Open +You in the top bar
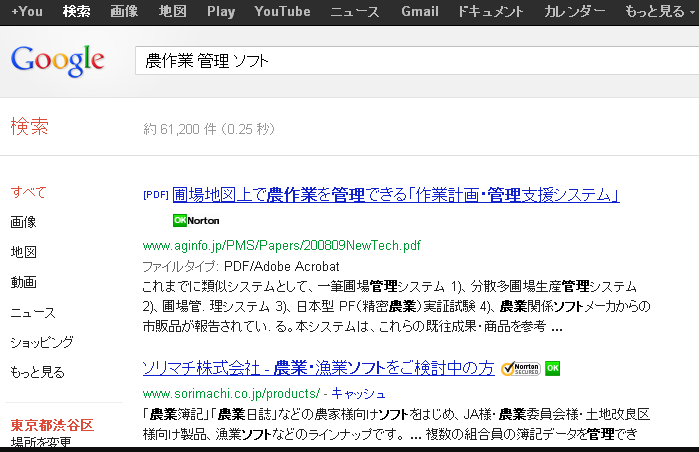The image size is (699, 452). coord(27,12)
